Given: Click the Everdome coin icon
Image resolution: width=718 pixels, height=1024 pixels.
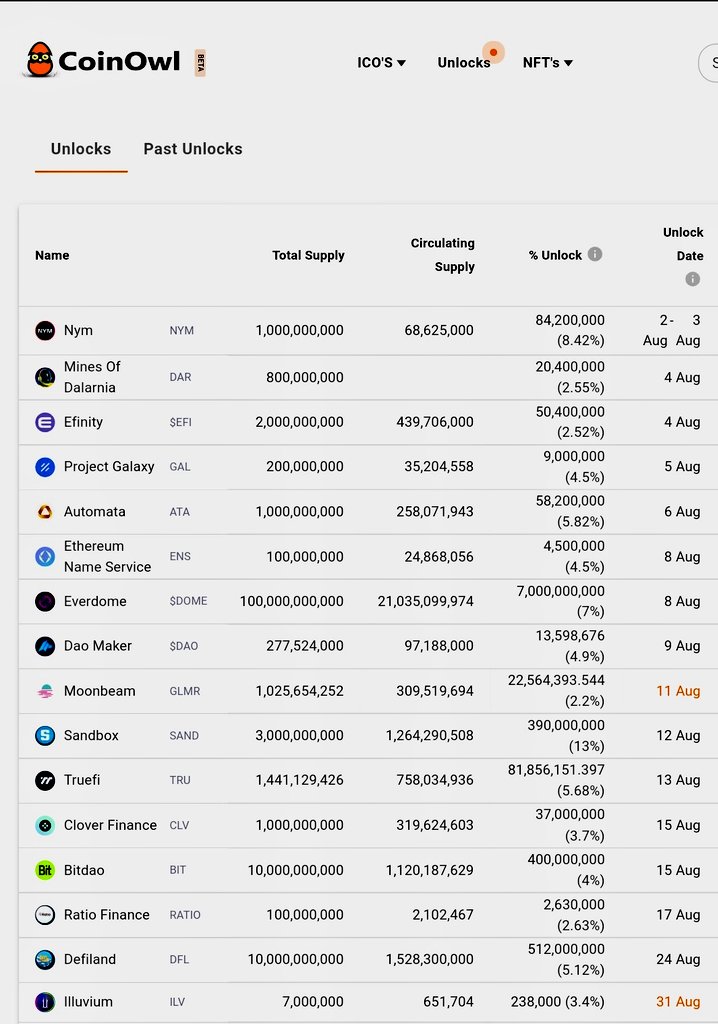Looking at the screenshot, I should tap(45, 601).
